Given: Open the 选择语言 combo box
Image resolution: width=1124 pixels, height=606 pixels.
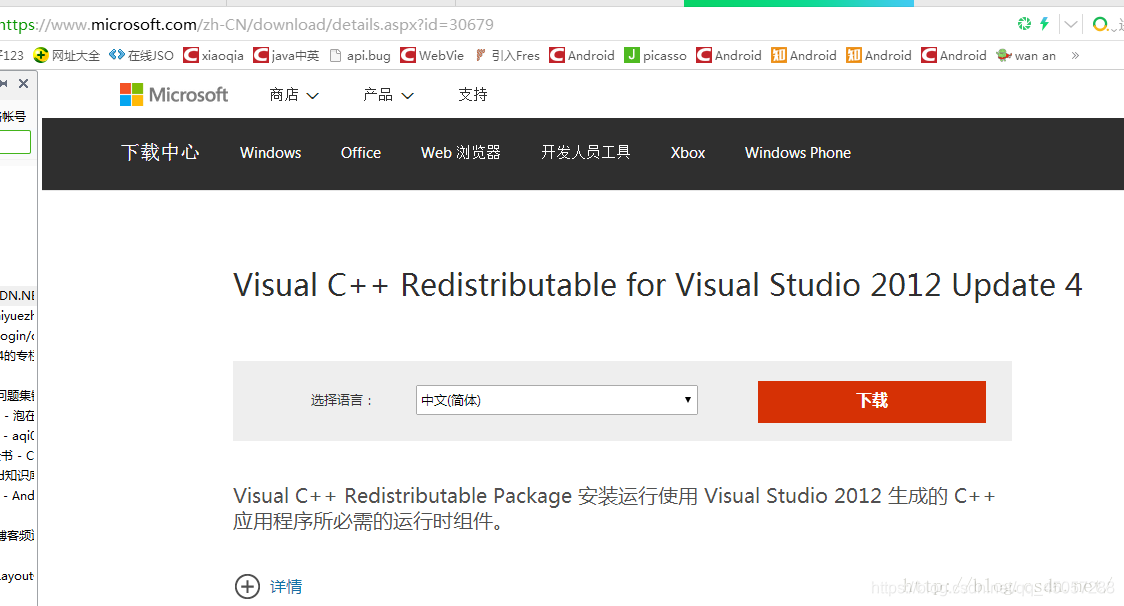Looking at the screenshot, I should (x=556, y=400).
